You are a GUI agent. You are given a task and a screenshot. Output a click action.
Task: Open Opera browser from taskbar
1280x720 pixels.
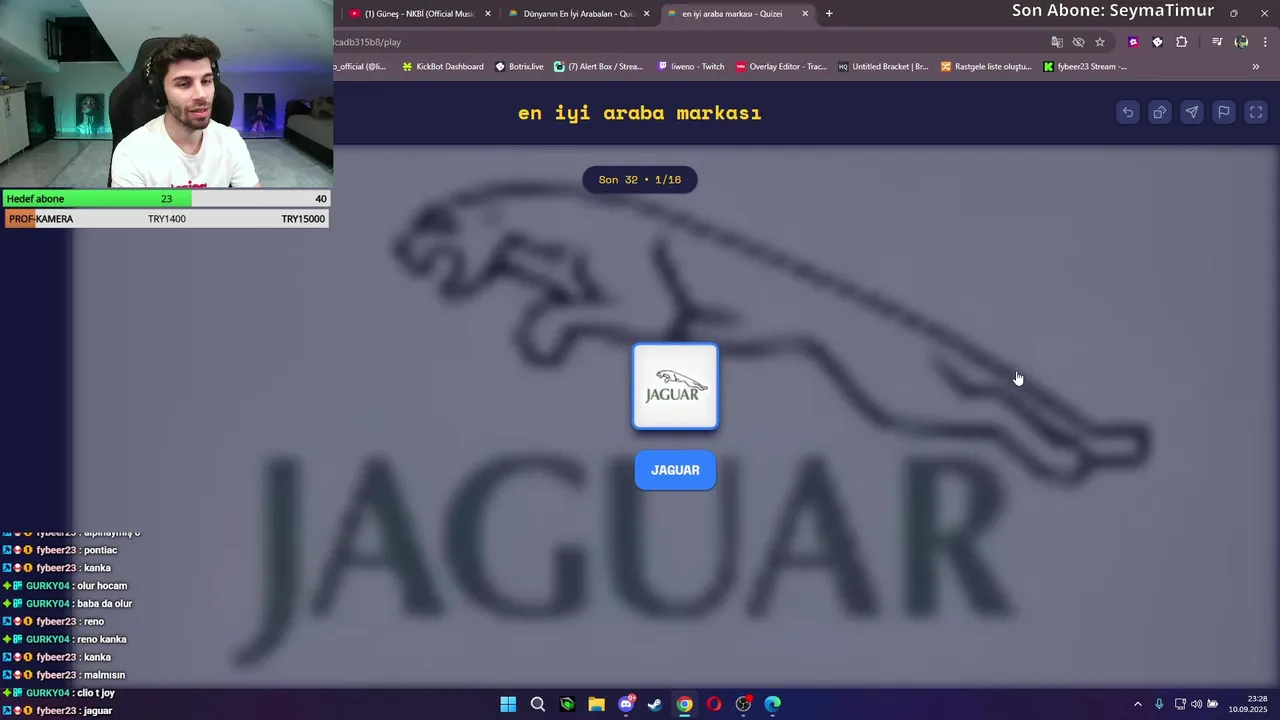pyautogui.click(x=714, y=704)
